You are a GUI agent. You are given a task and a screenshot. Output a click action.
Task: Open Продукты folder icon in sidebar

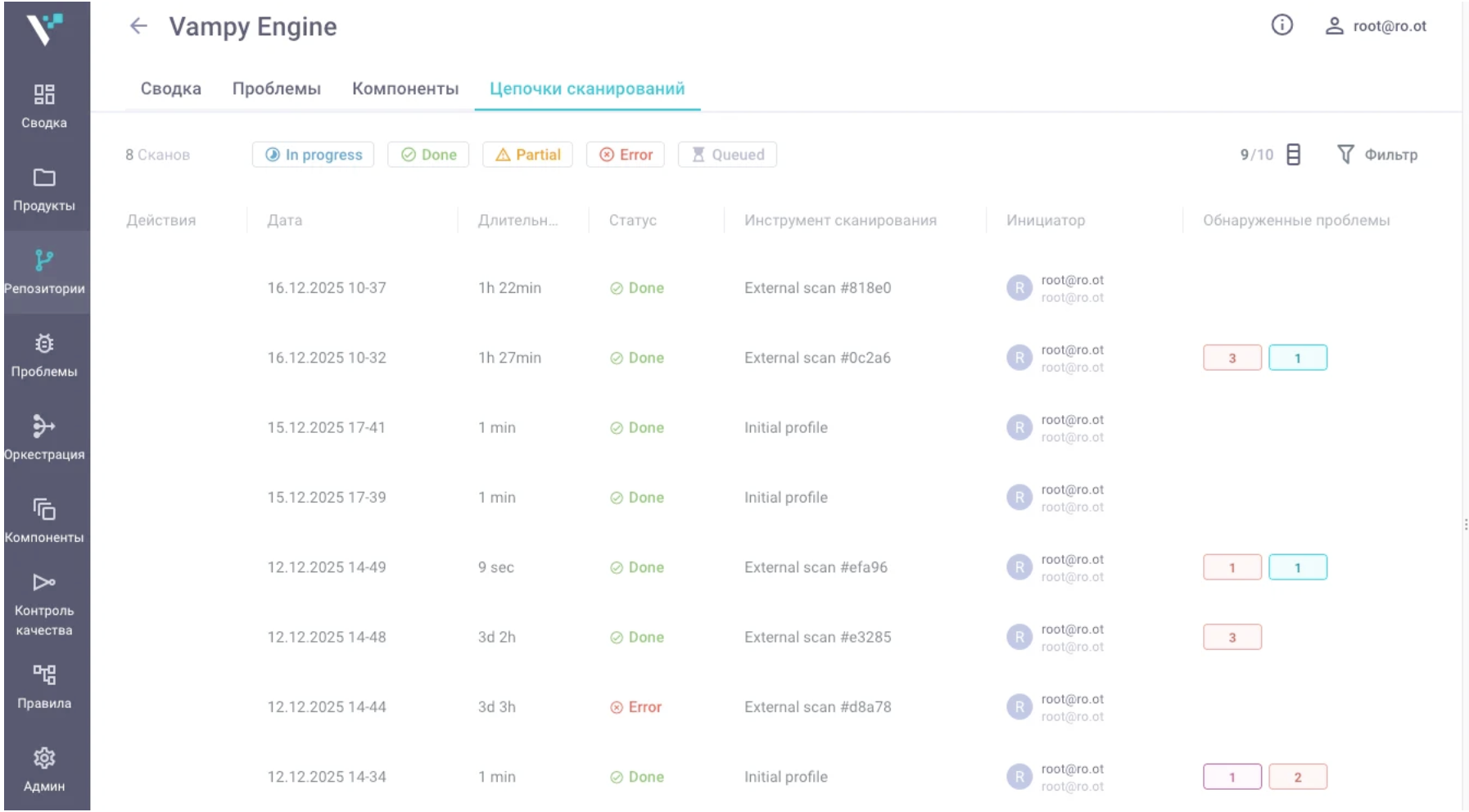pyautogui.click(x=44, y=178)
